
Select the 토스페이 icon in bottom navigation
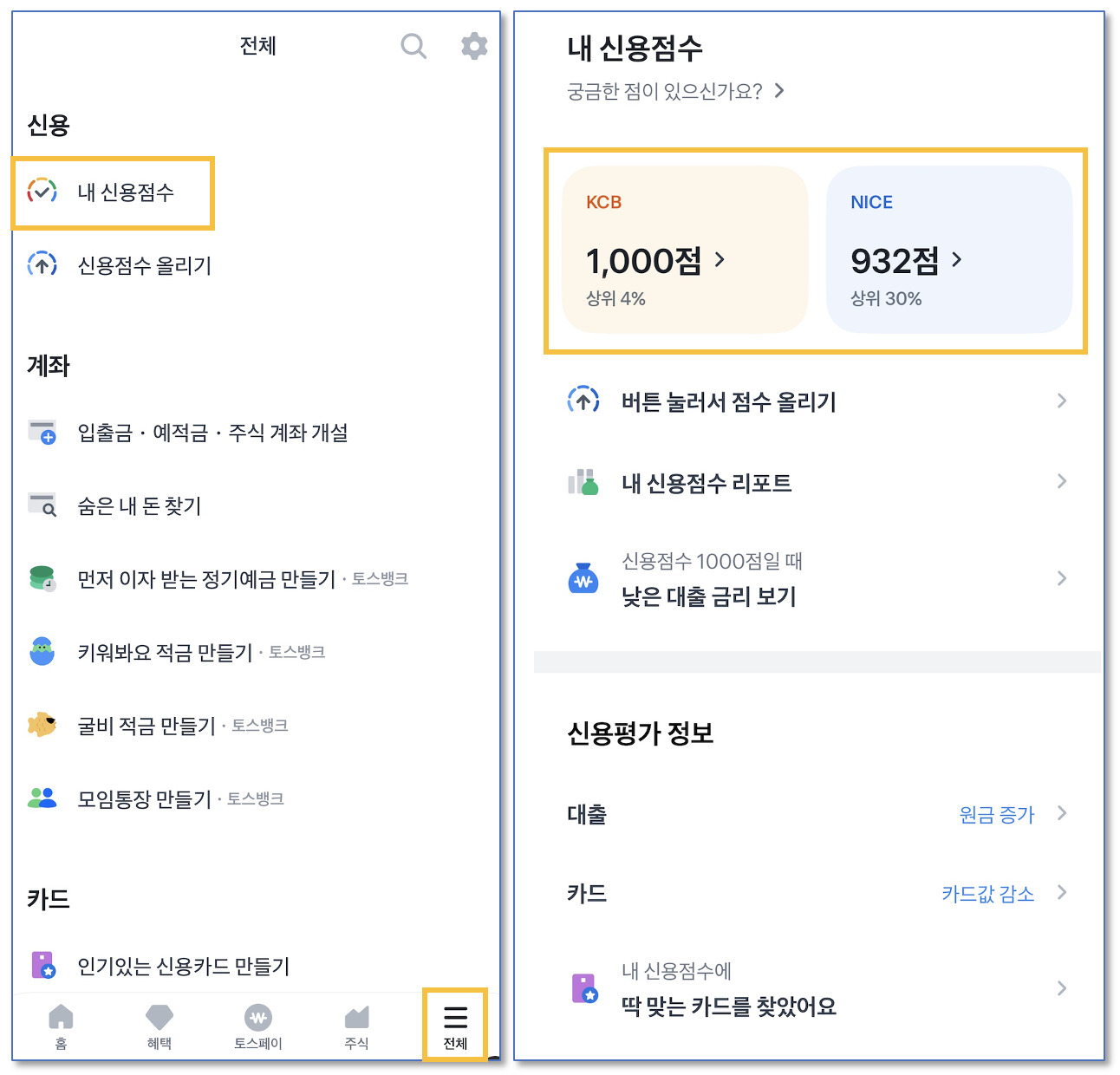tap(257, 1017)
